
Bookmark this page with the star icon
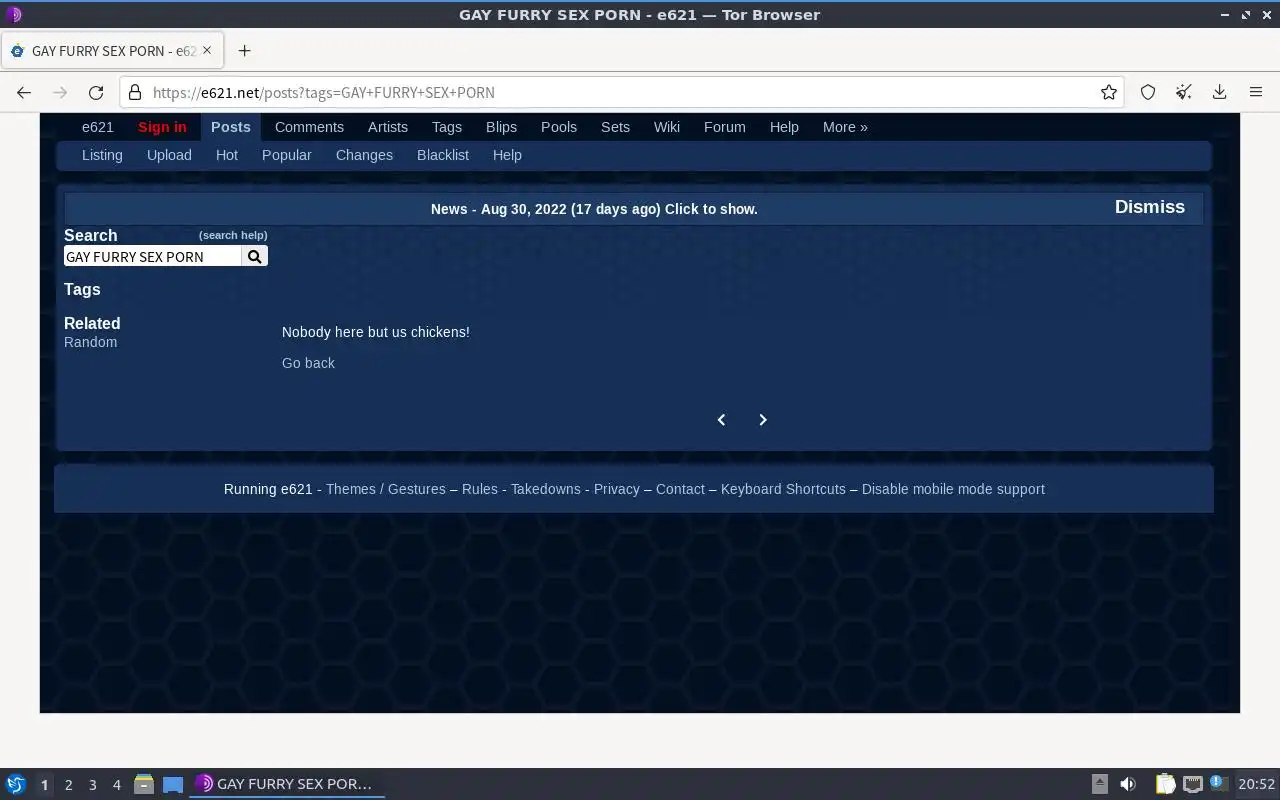1109,92
